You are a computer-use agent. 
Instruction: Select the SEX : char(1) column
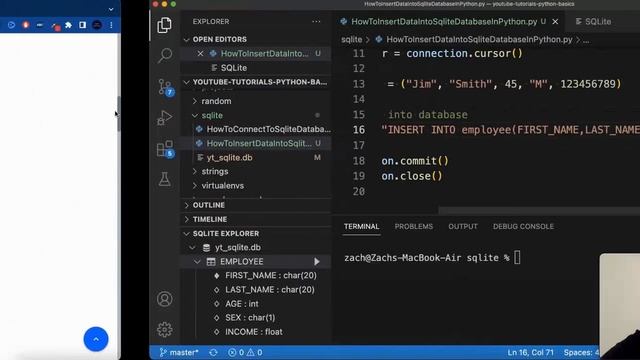click(x=250, y=318)
